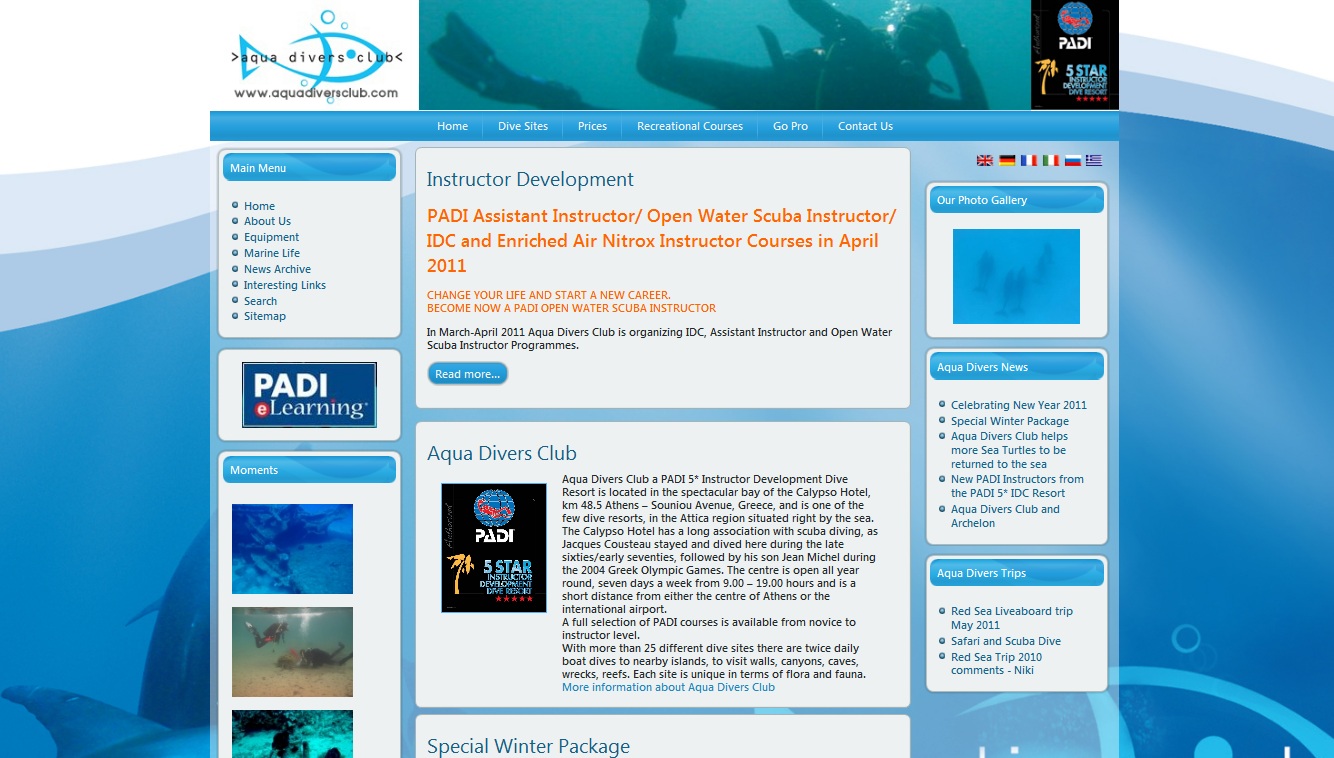
Task: Open PADI eLearning via the sidebar banner
Action: click(x=309, y=394)
